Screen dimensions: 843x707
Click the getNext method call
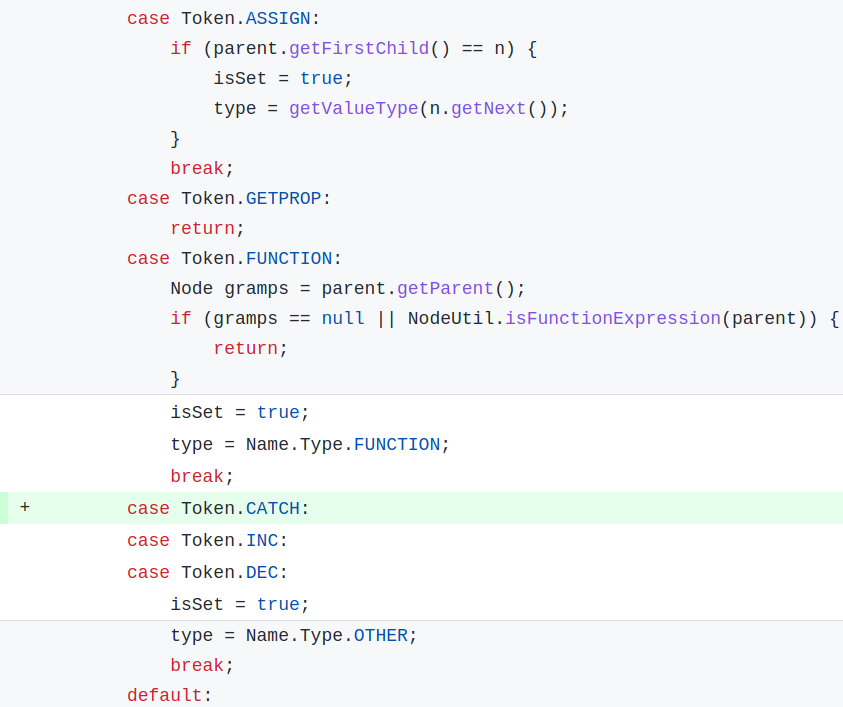(488, 108)
